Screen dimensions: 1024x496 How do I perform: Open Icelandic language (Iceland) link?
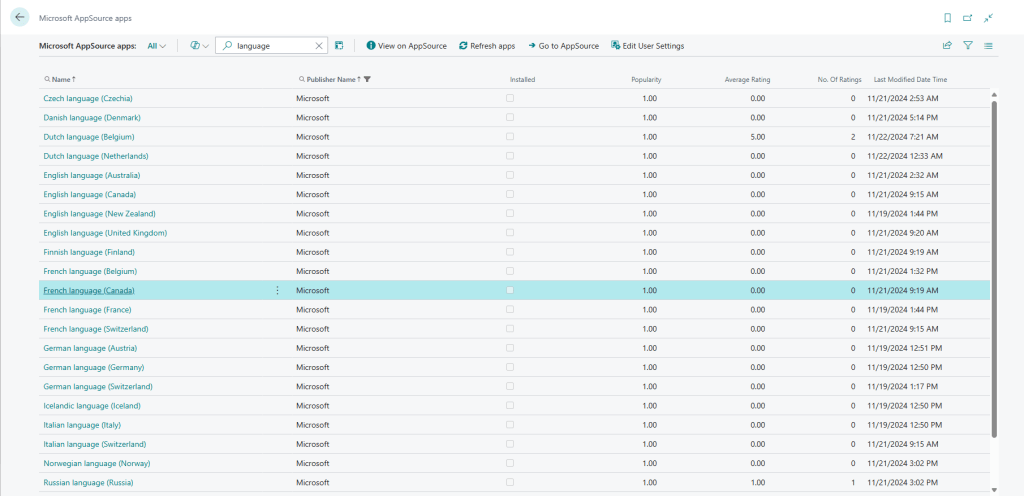(92, 406)
